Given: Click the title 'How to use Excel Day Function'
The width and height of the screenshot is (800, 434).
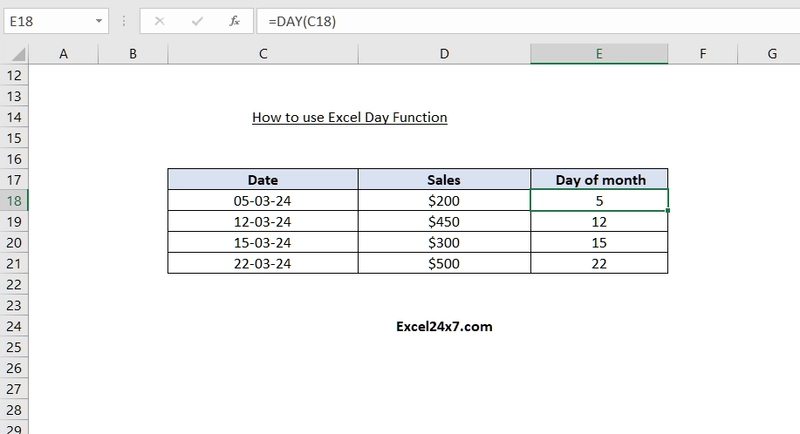Looking at the screenshot, I should (349, 117).
